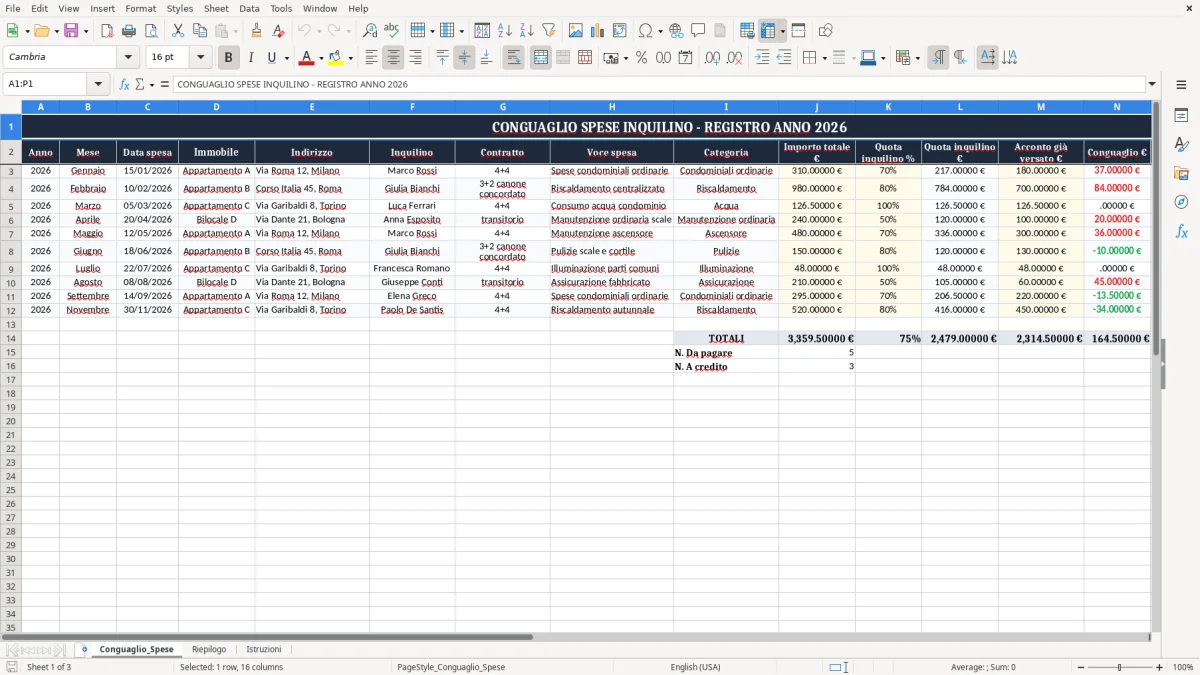Image resolution: width=1200 pixels, height=675 pixels.
Task: Open the Font Name dropdown arrow
Action: (128, 58)
